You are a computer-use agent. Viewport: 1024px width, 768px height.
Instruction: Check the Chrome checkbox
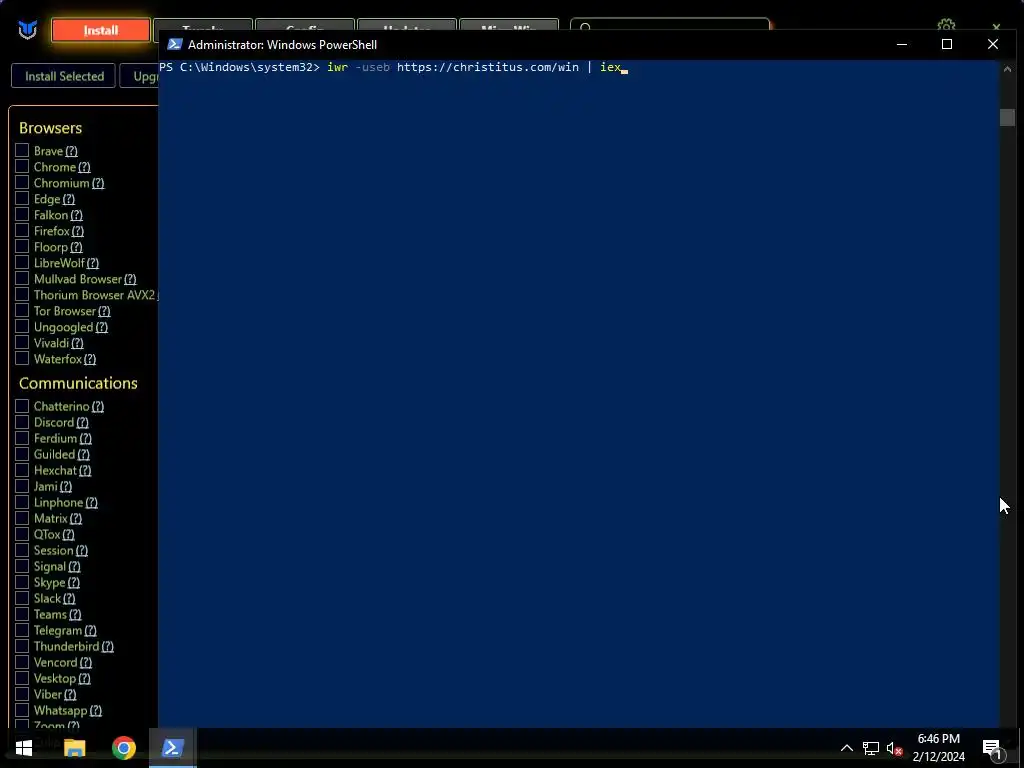click(22, 167)
